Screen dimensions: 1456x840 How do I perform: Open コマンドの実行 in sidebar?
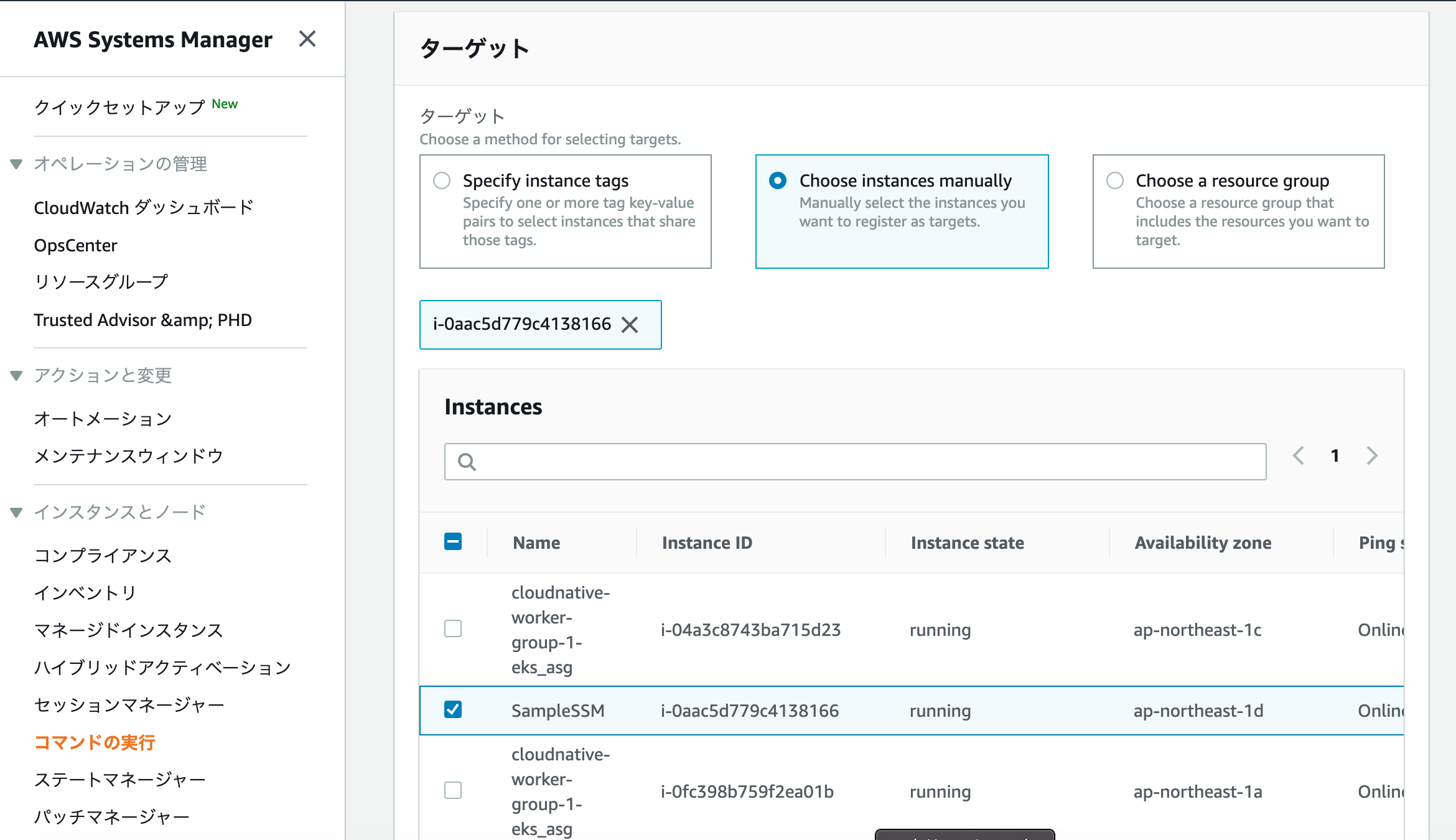[94, 742]
